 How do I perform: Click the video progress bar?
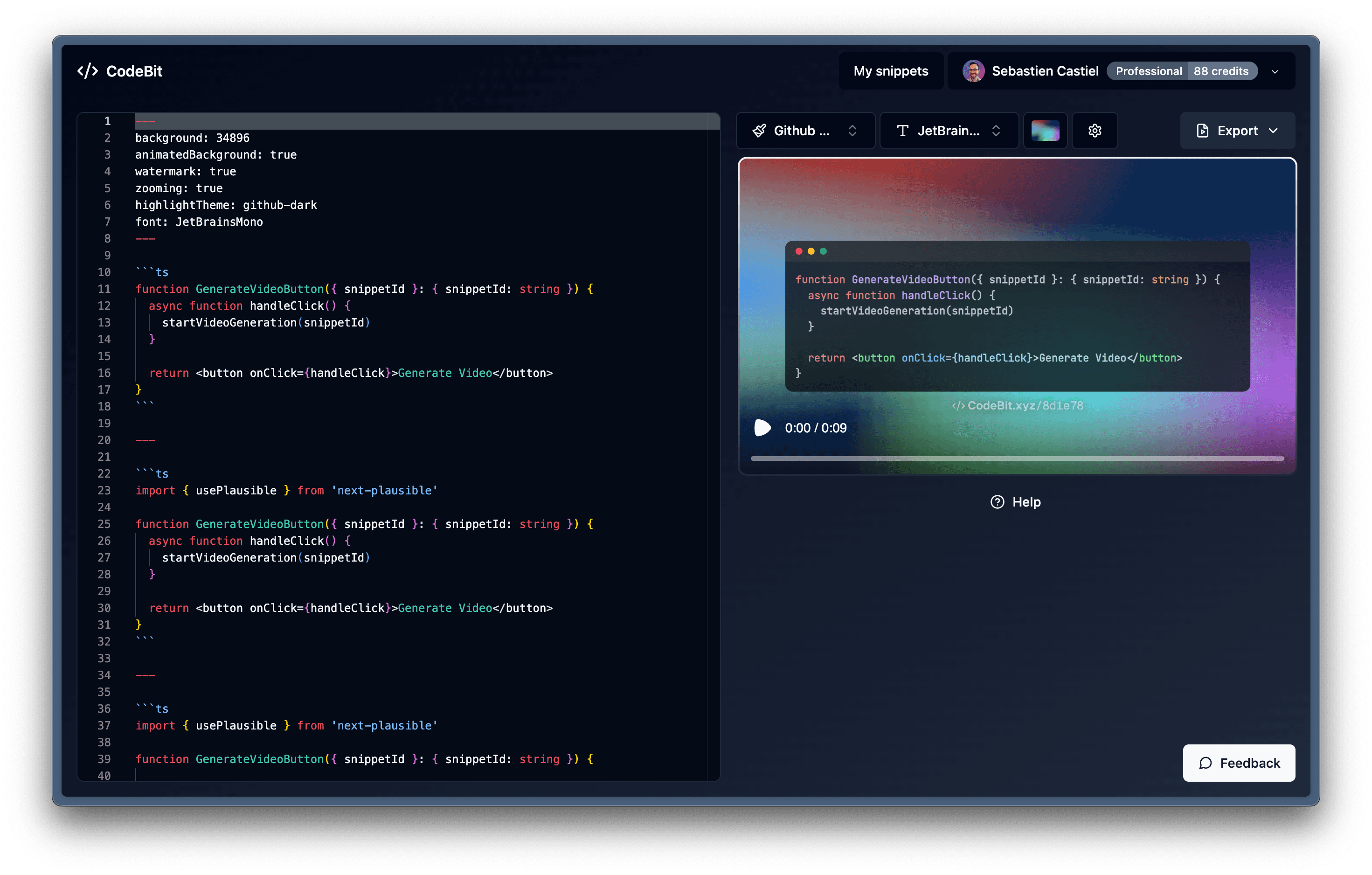1017,458
